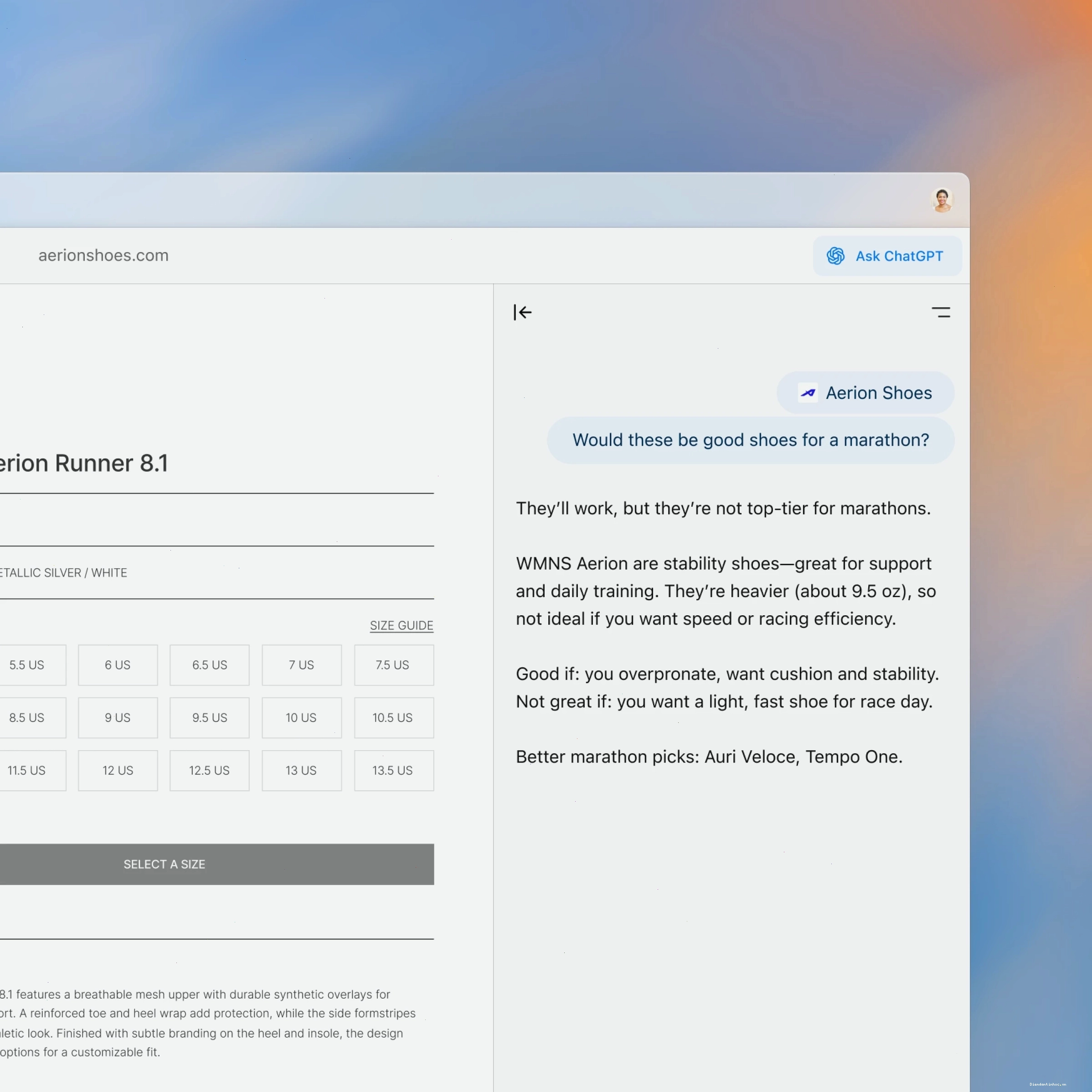Click the Select a Size button
Viewport: 1092px width, 1092px height.
[x=216, y=864]
